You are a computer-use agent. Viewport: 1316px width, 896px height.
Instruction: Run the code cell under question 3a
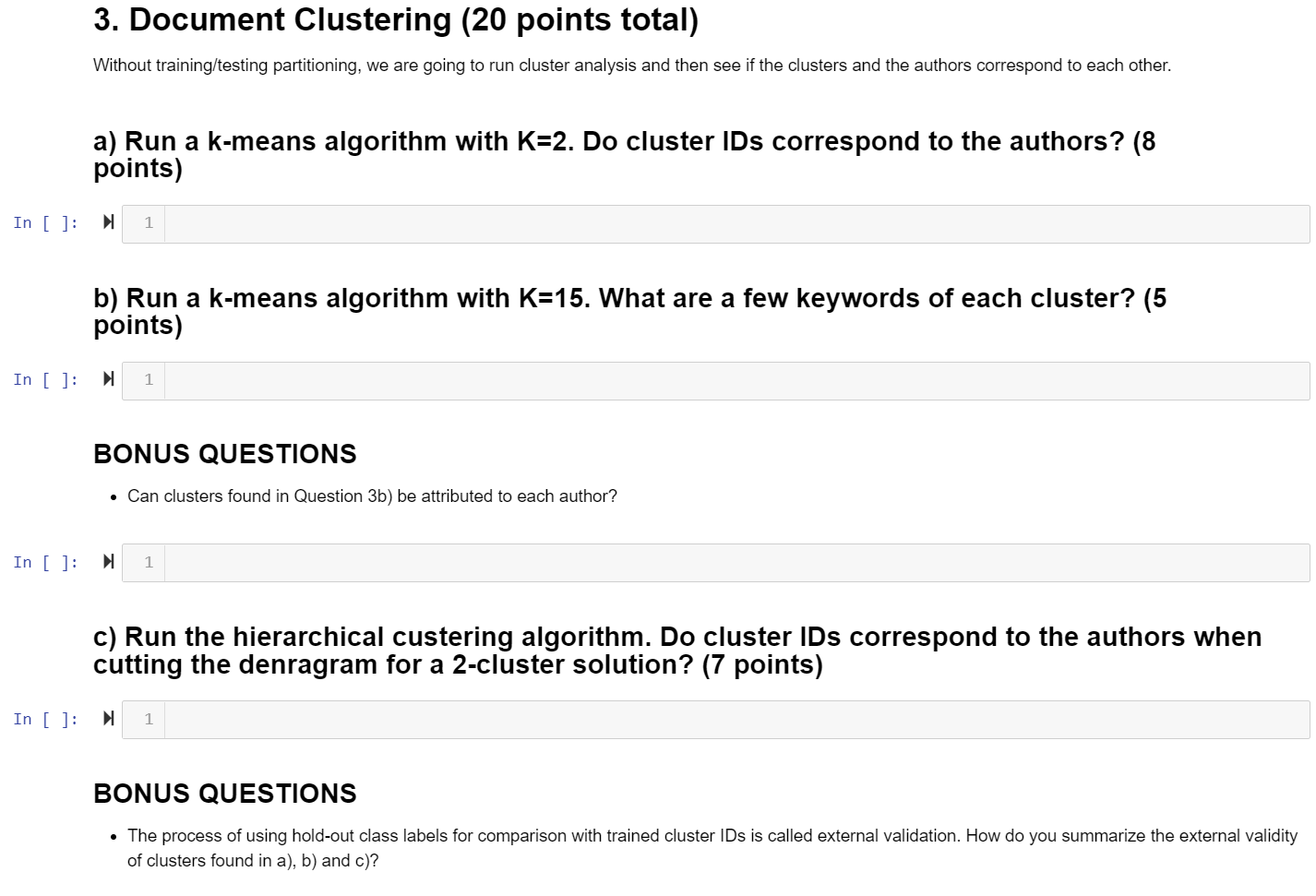108,221
